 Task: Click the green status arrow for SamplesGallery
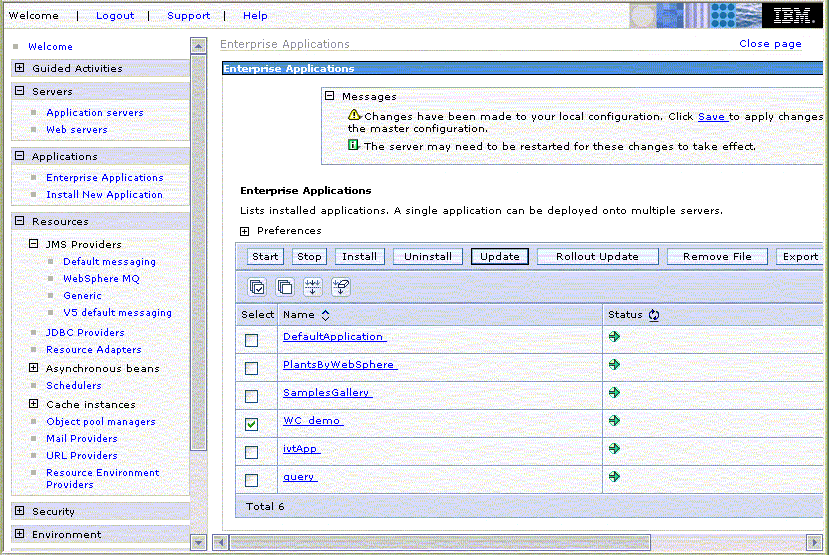(614, 393)
